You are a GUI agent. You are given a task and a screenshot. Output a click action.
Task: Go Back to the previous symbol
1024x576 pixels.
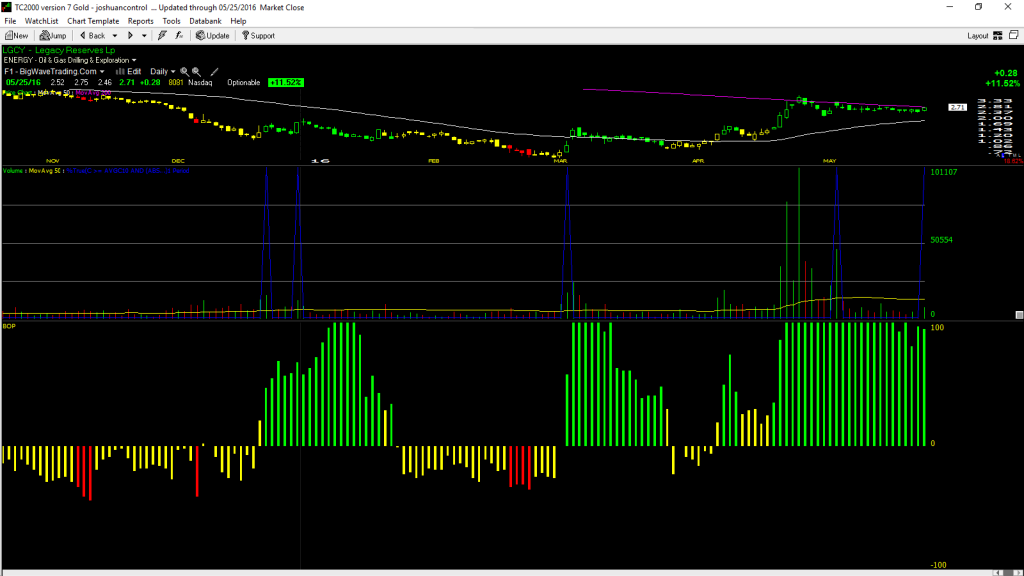pos(92,36)
